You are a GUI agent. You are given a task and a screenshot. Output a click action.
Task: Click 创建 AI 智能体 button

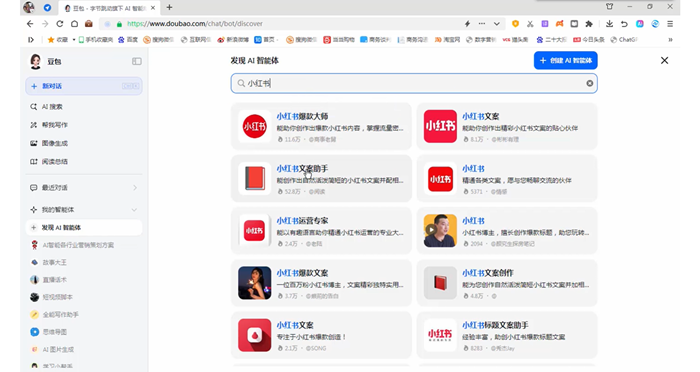[x=566, y=60]
